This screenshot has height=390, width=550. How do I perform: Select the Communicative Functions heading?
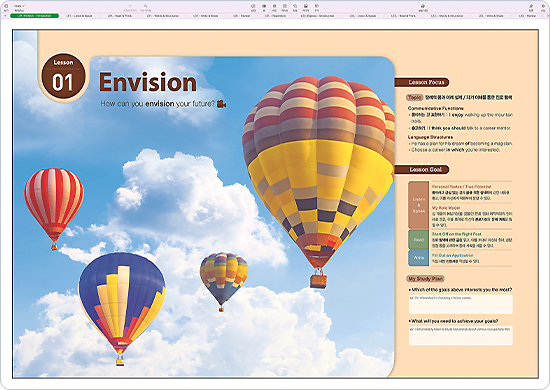(x=435, y=108)
